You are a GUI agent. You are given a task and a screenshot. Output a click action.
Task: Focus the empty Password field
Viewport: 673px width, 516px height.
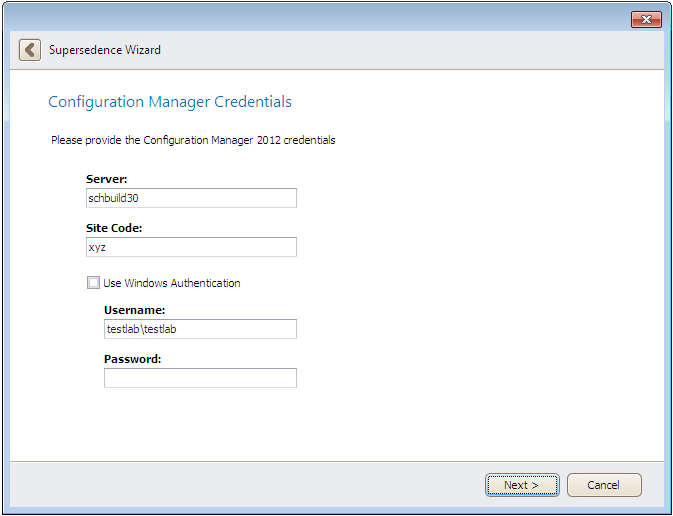click(200, 378)
